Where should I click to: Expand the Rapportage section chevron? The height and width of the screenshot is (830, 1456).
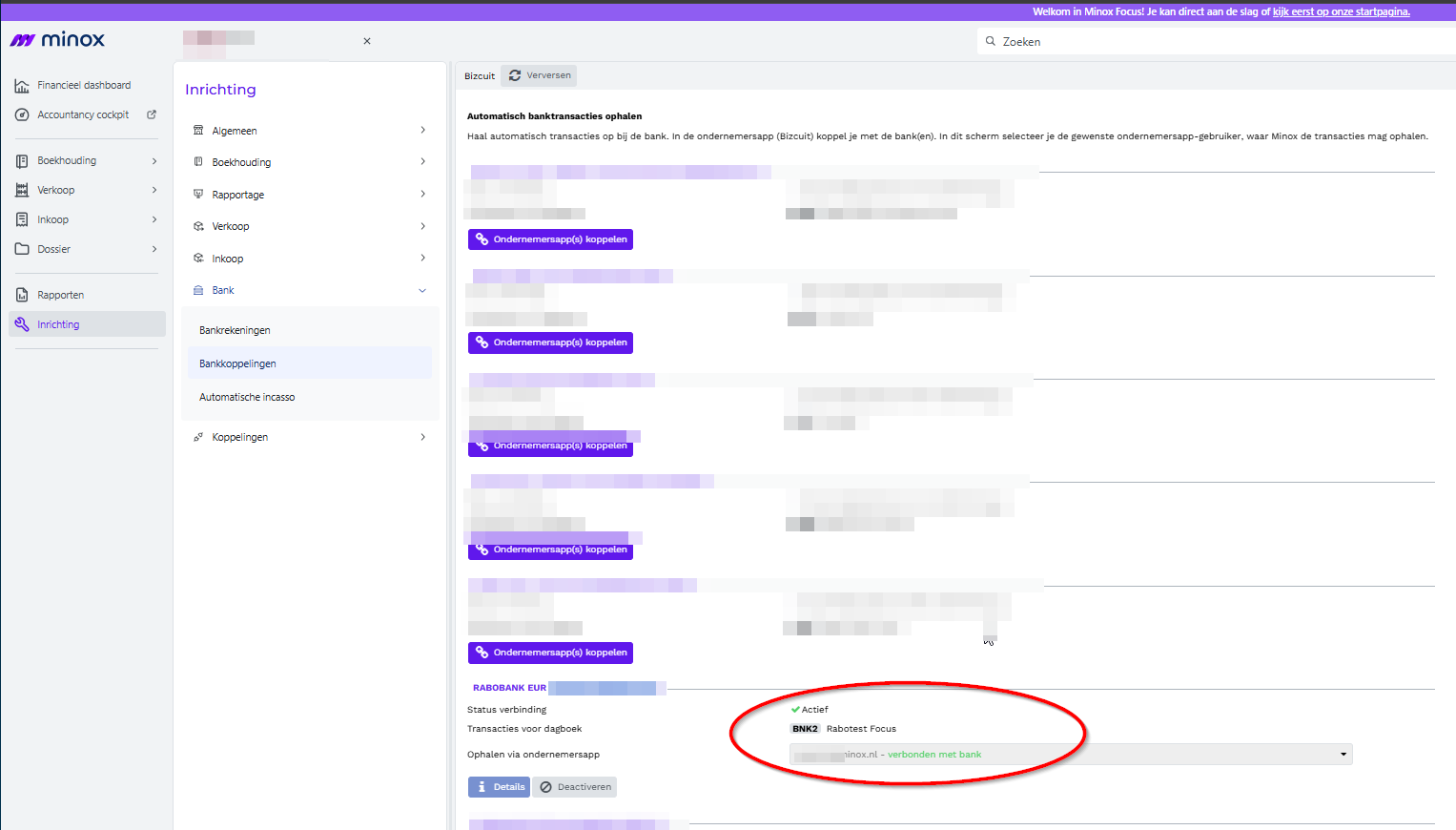tap(422, 194)
